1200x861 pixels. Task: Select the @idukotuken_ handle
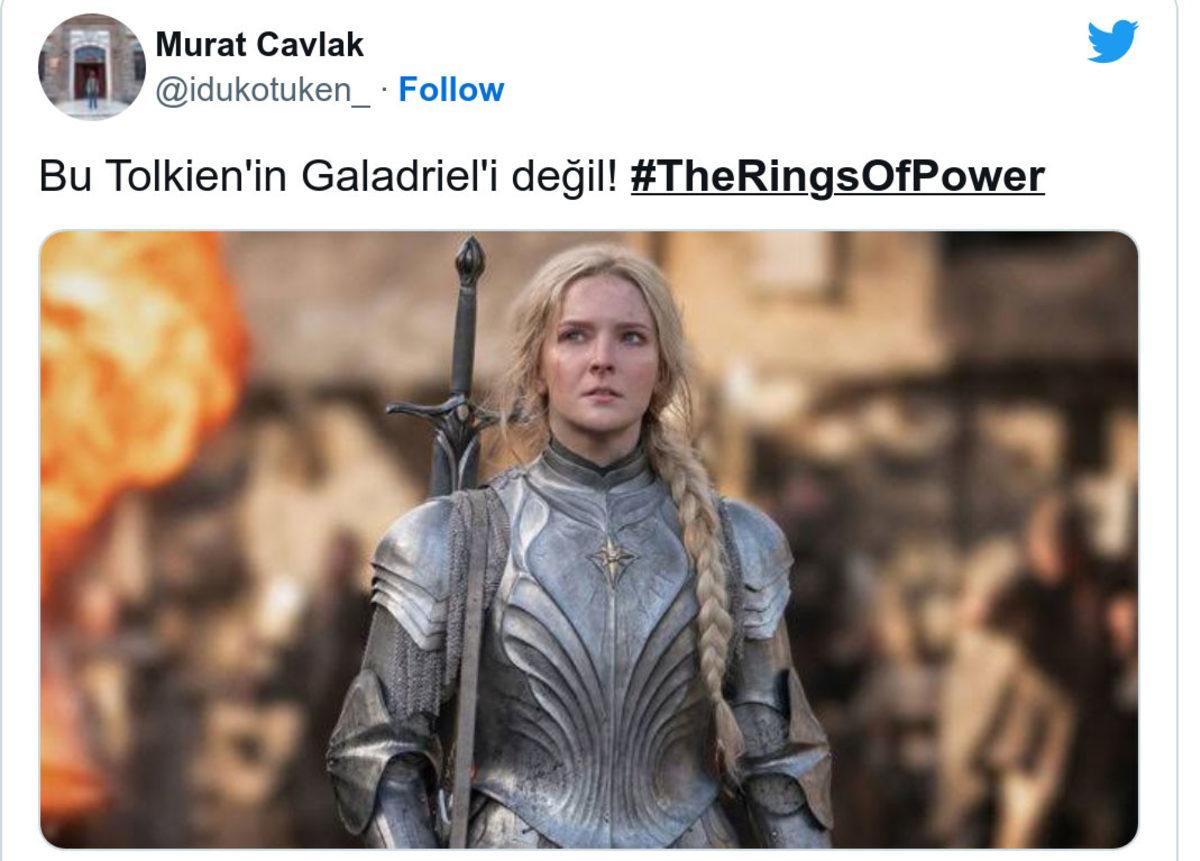[x=264, y=90]
